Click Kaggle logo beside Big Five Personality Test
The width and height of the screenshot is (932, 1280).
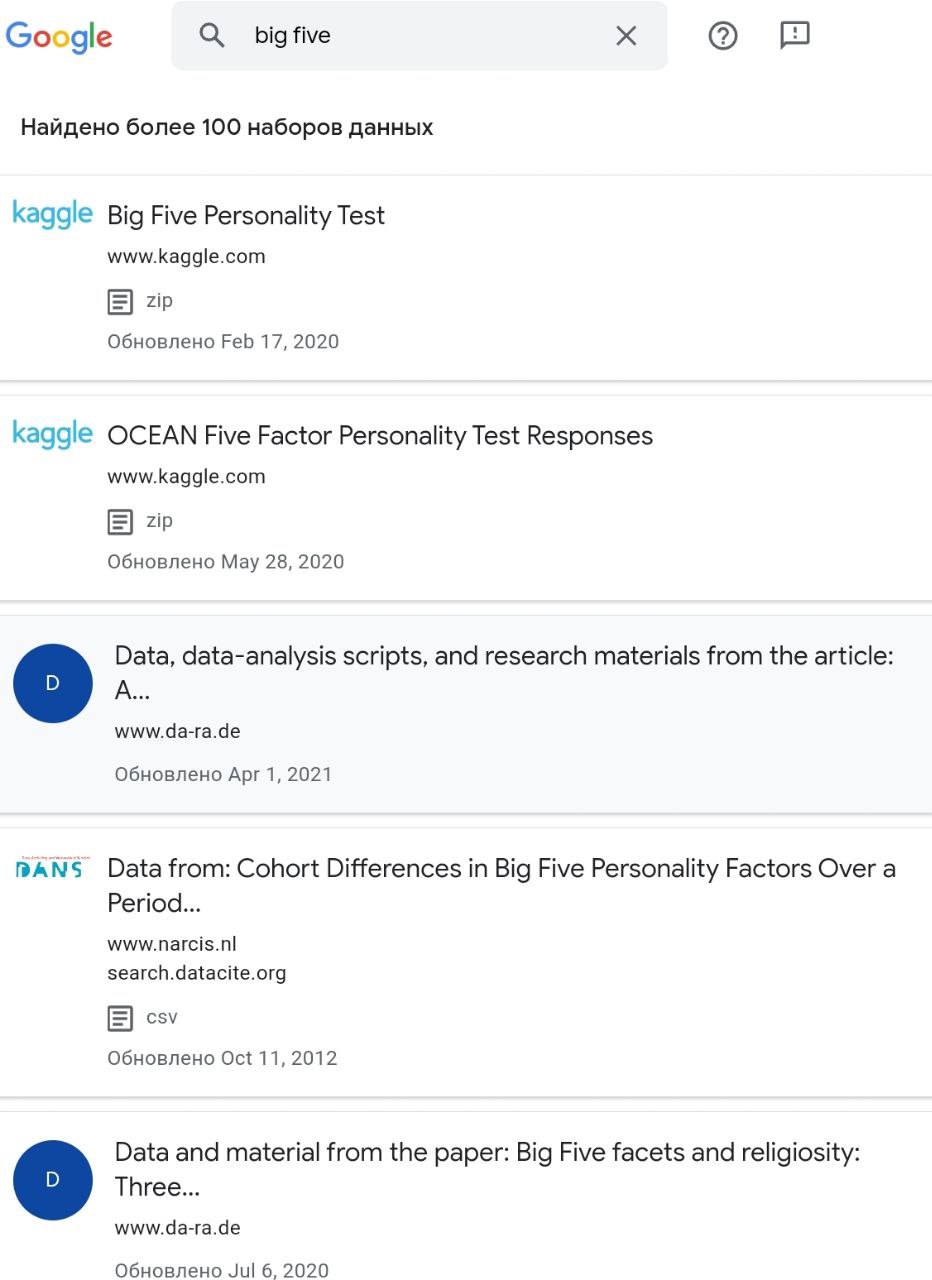click(52, 214)
